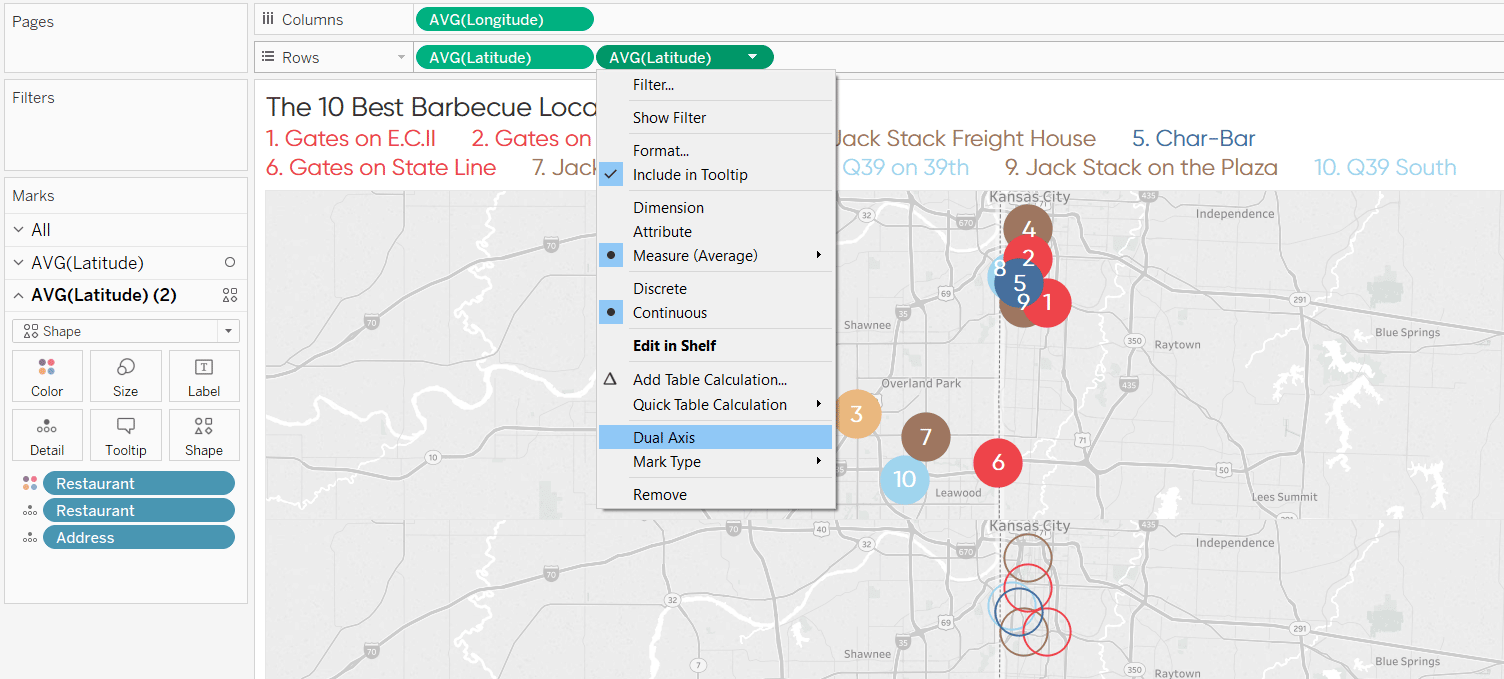Image resolution: width=1504 pixels, height=679 pixels.
Task: Open the Detail marks card
Action: [x=47, y=435]
